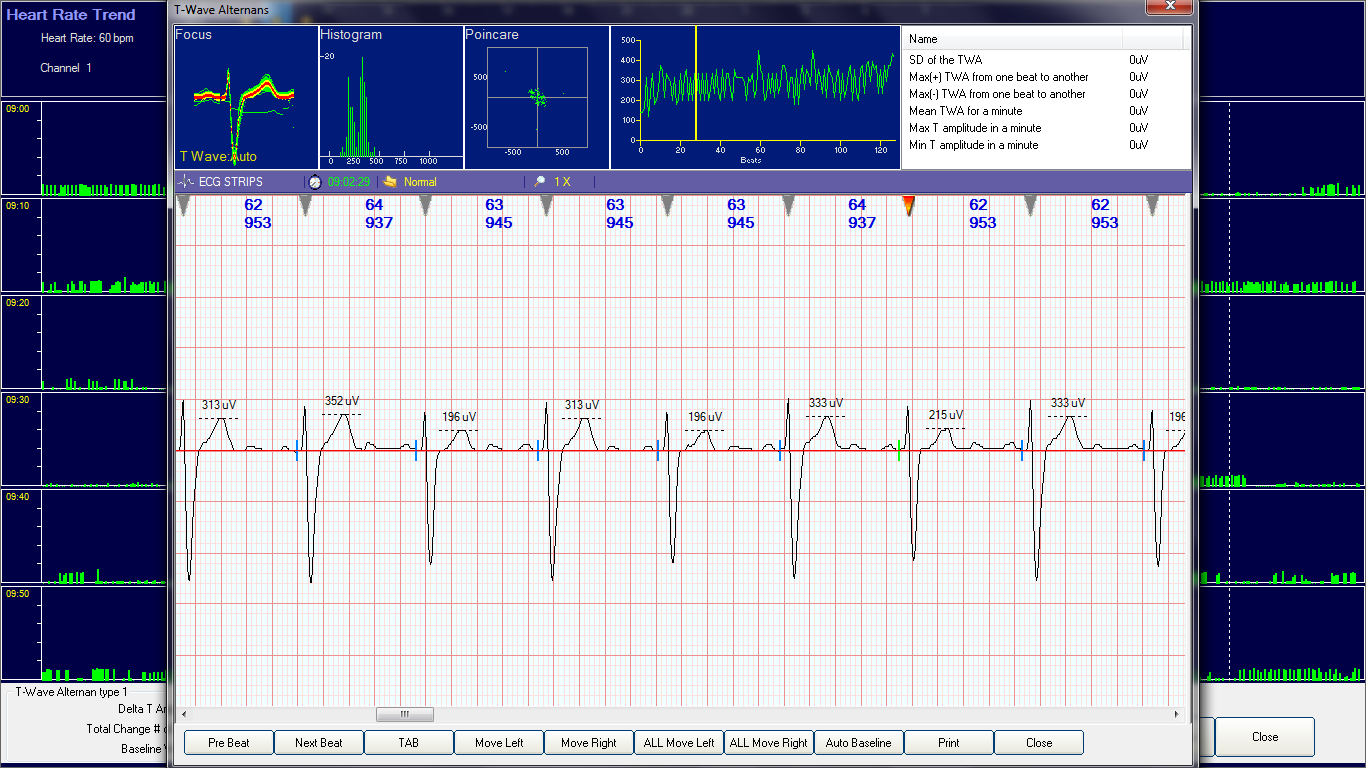Click Move Right button
Image resolution: width=1366 pixels, height=768 pixels.
tap(589, 743)
